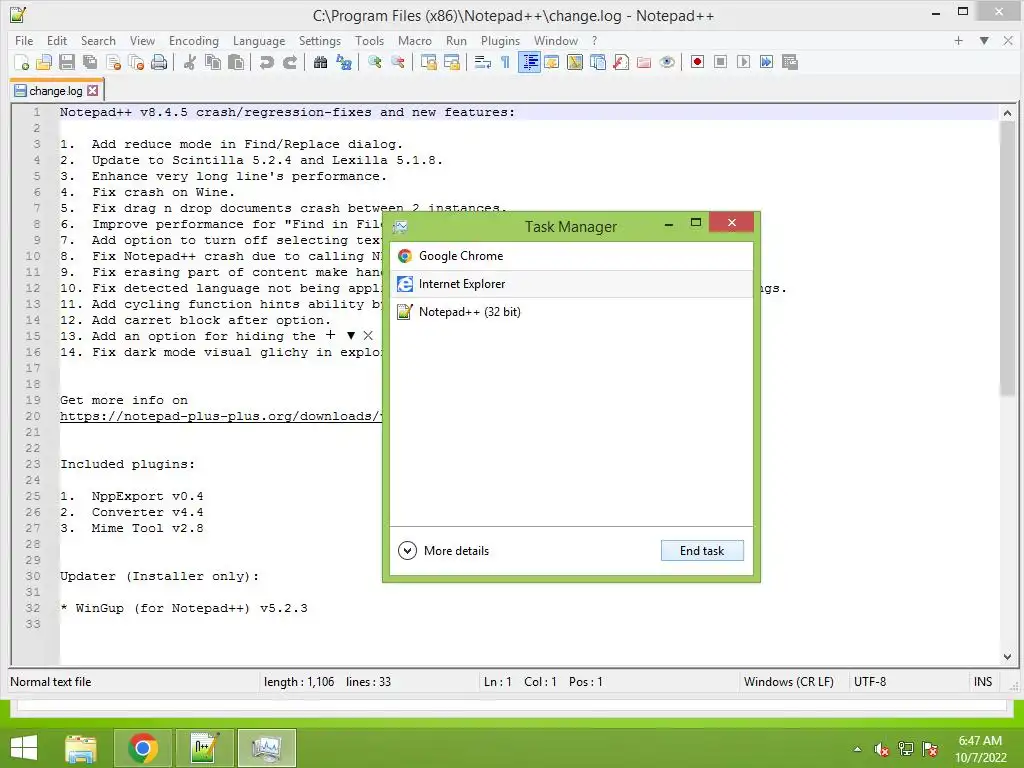The width and height of the screenshot is (1024, 768).
Task: Select Notepad++ (32 bit) in Task Manager
Action: coord(571,312)
